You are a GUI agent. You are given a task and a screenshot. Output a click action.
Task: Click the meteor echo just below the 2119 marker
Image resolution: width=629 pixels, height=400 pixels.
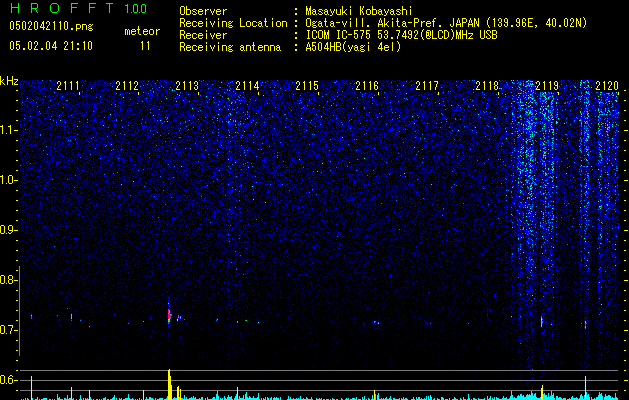542,321
